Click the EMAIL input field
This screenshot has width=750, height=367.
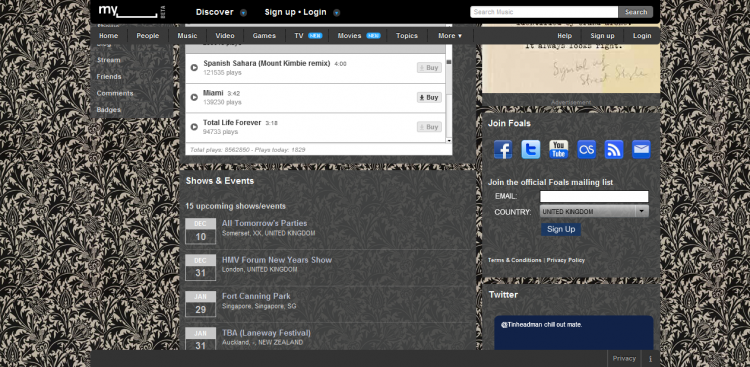point(594,197)
